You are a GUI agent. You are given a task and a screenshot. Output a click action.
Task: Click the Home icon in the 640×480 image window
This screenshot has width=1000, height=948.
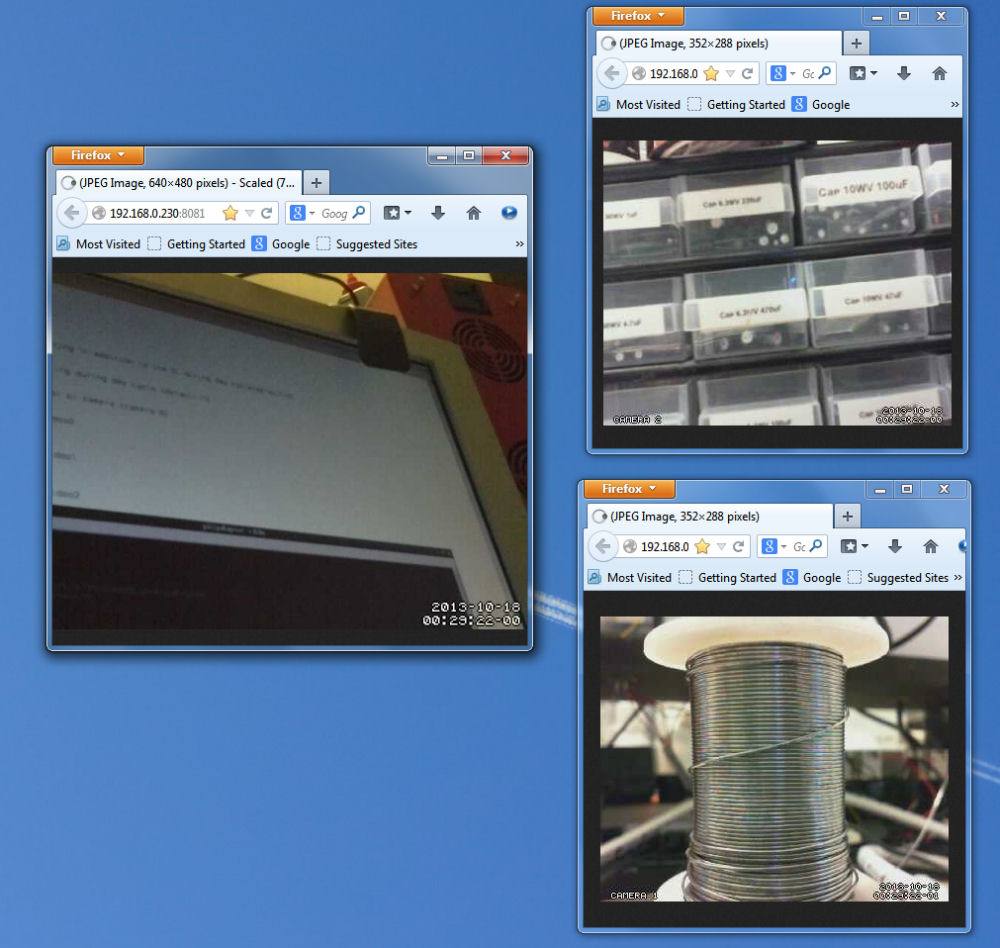(474, 213)
